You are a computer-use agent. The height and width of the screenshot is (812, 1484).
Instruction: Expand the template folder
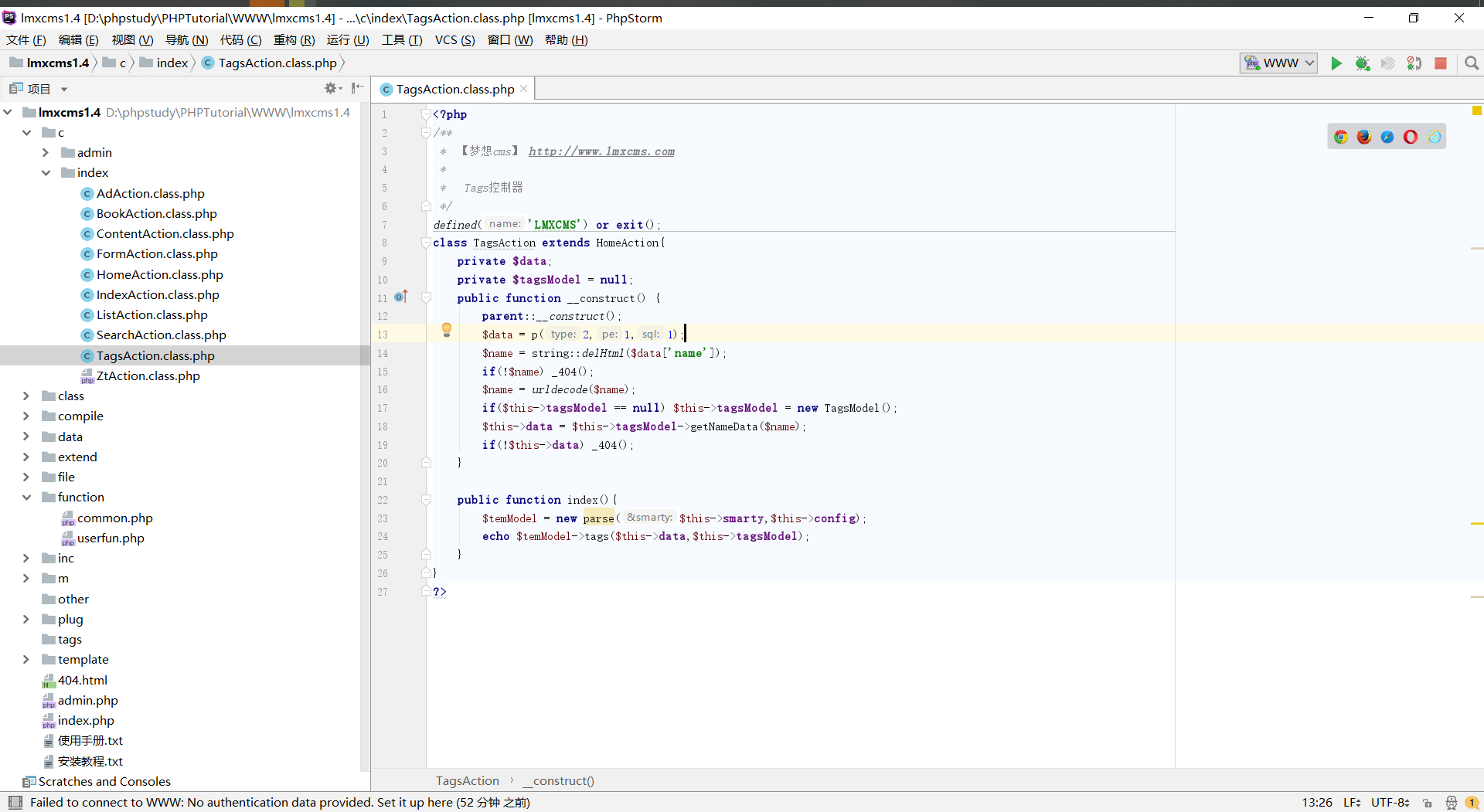26,659
